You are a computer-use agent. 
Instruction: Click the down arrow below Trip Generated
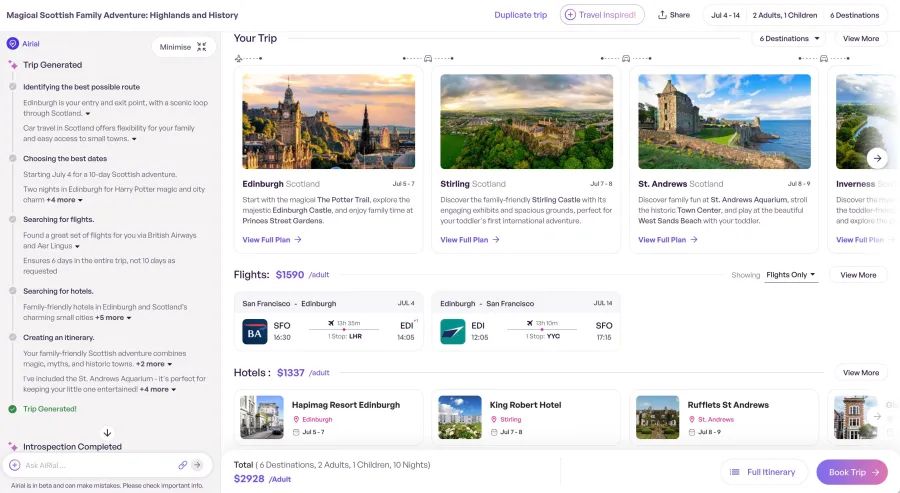click(108, 432)
